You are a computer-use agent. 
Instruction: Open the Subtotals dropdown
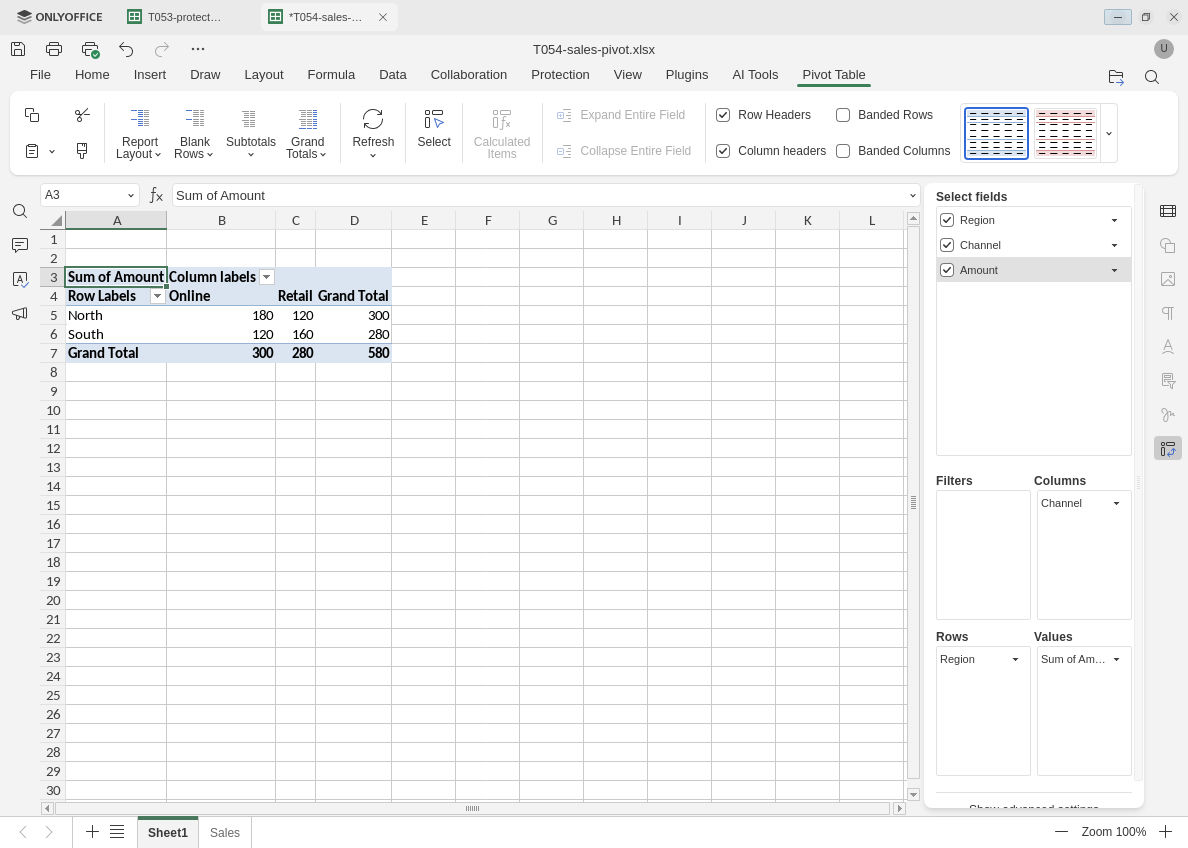point(251,133)
